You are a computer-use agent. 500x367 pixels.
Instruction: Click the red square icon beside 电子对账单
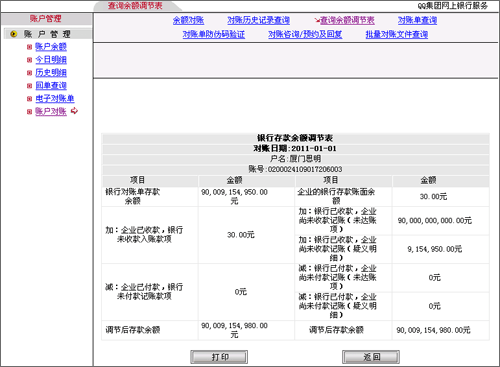(x=29, y=99)
